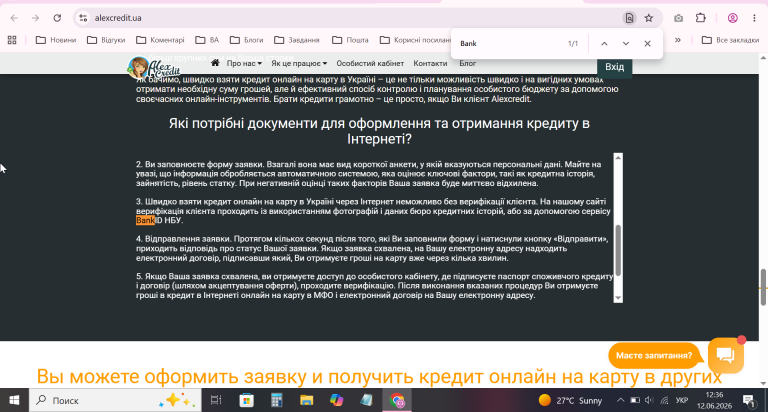The image size is (768, 412).
Task: Click the Вхід login button
Action: (614, 67)
